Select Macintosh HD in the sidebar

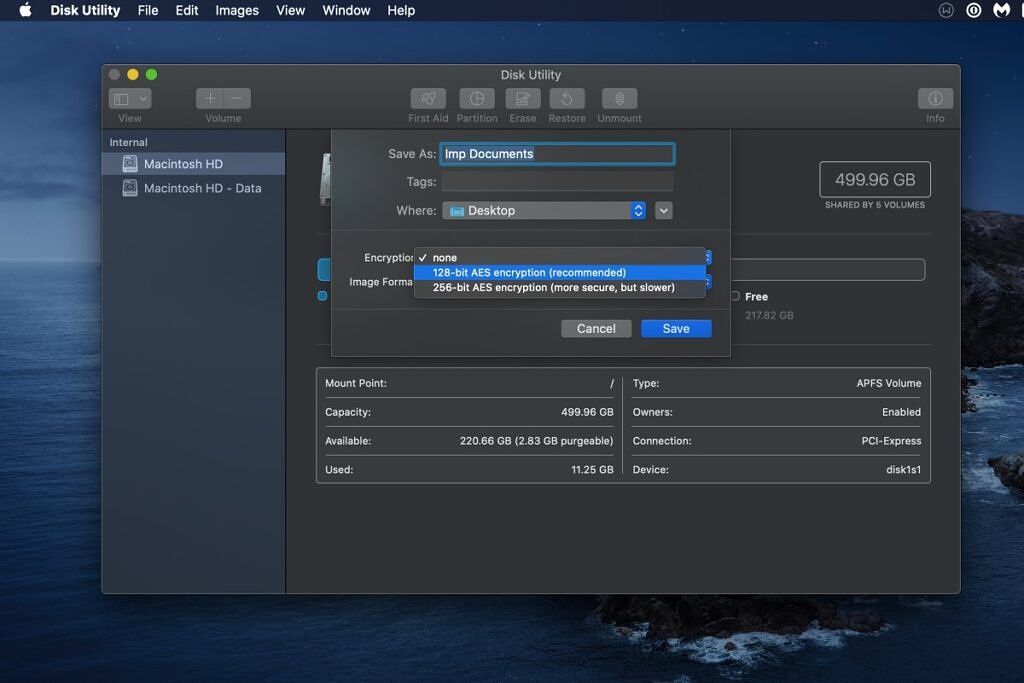coord(193,164)
